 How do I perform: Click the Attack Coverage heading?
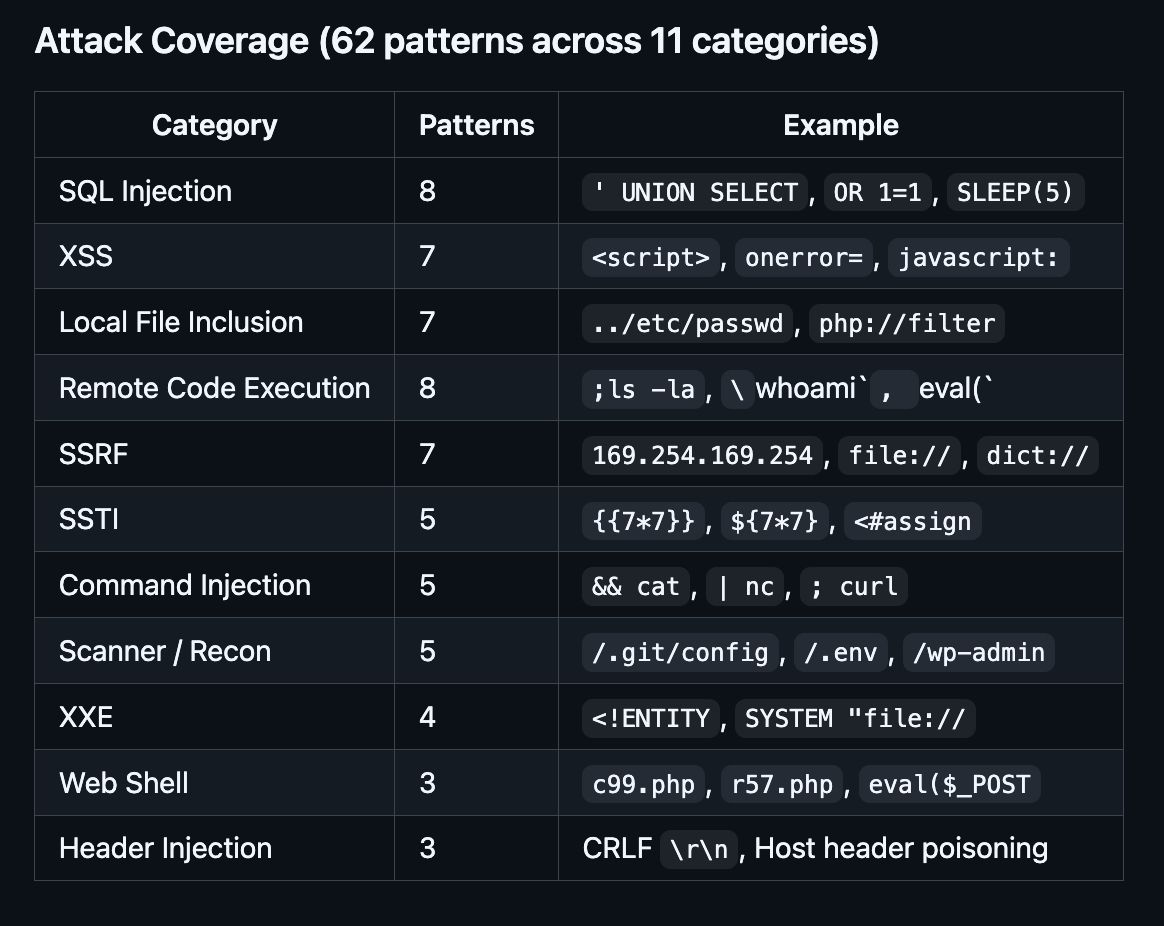pos(457,41)
